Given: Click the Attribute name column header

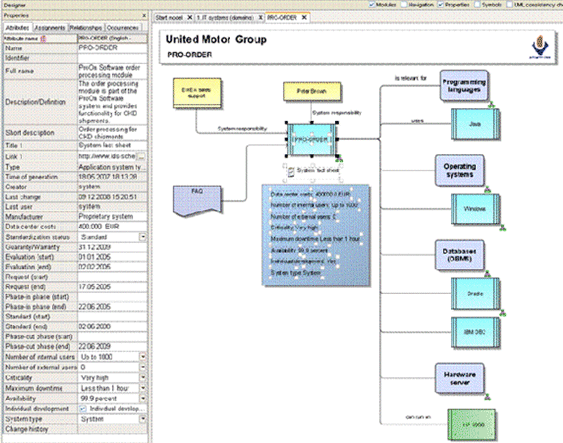Looking at the screenshot, I should [x=40, y=38].
